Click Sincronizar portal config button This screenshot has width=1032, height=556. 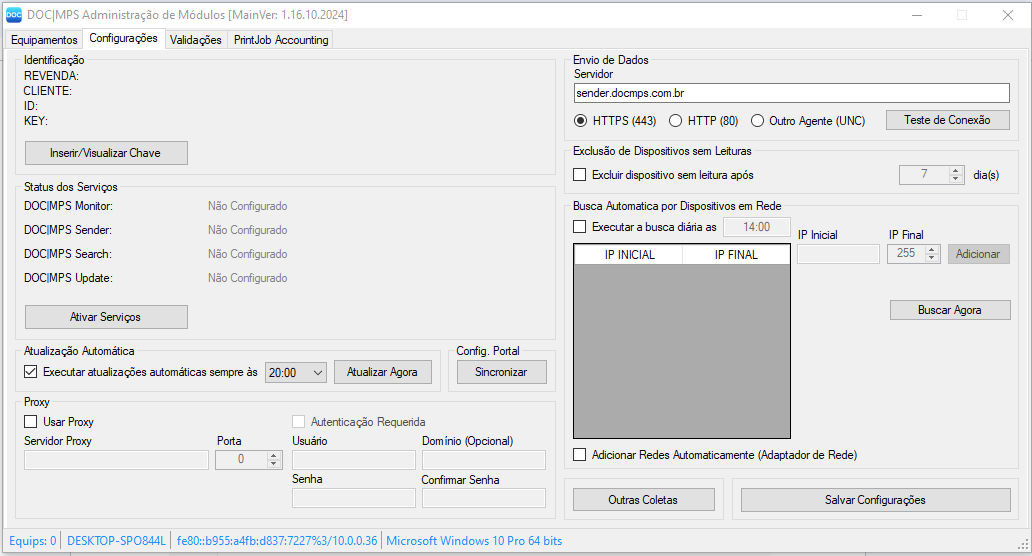[x=502, y=372]
